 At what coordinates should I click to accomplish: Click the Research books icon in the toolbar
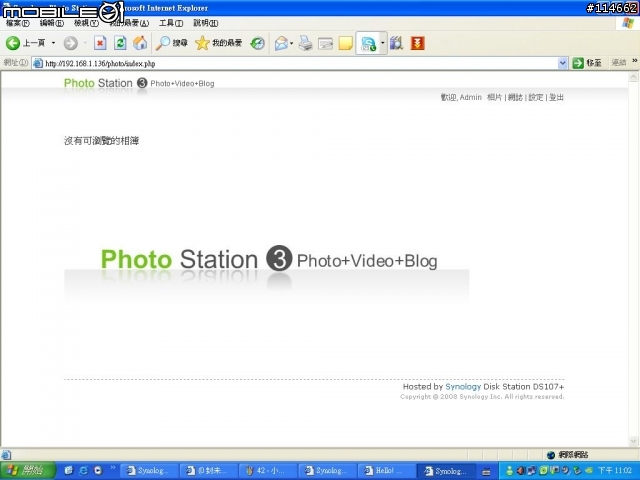click(x=396, y=43)
